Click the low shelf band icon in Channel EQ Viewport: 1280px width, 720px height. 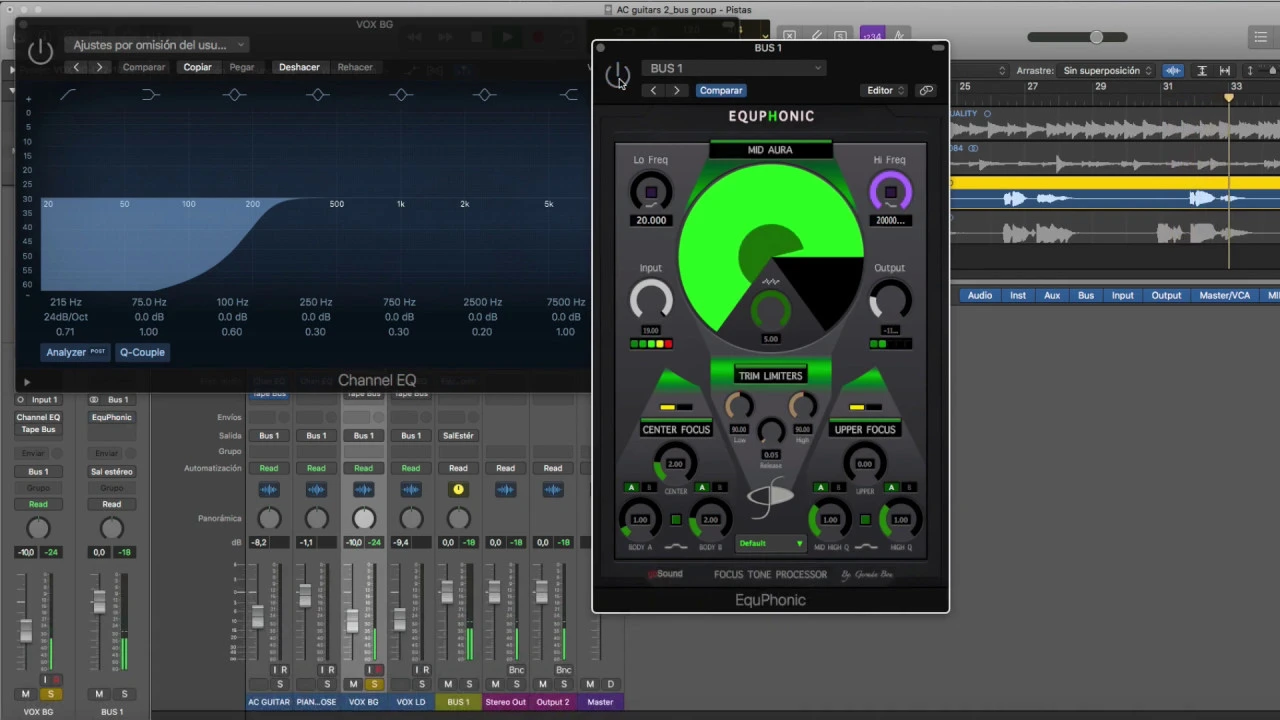[x=150, y=95]
